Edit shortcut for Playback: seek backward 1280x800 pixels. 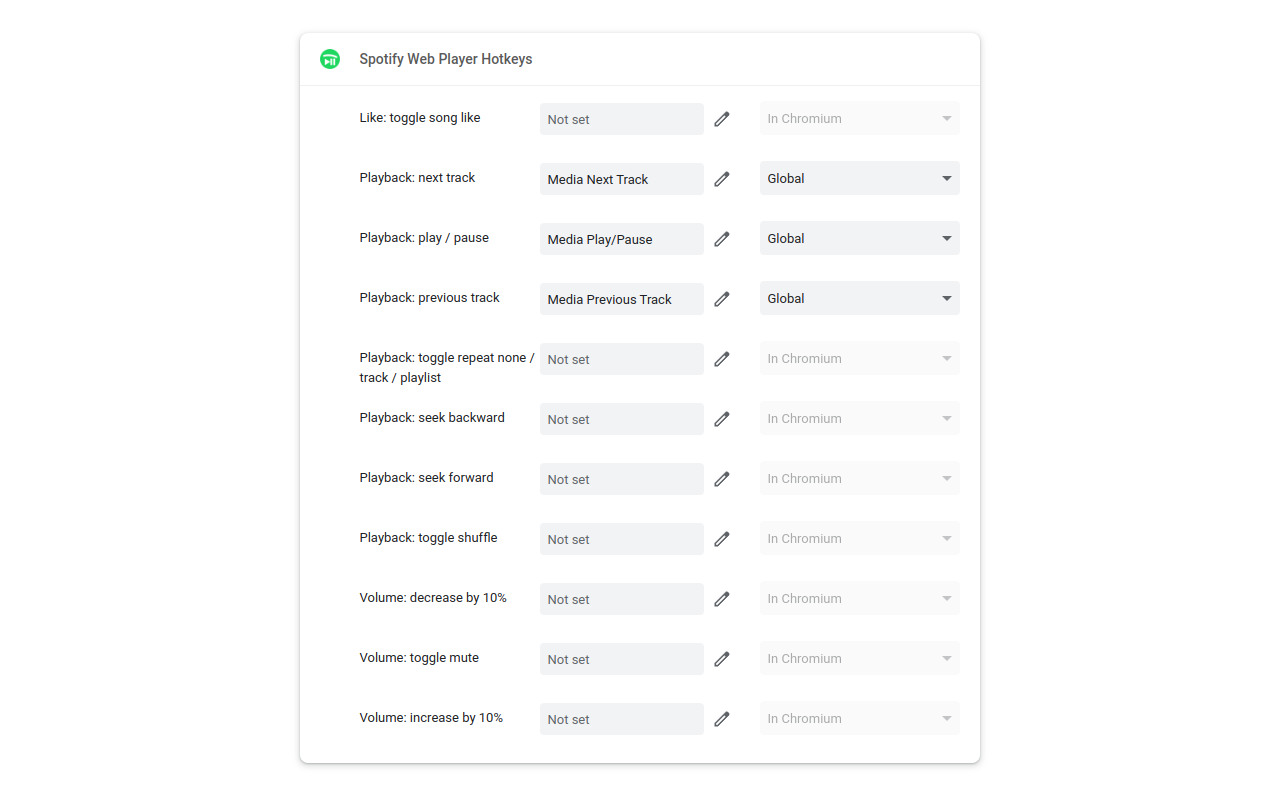[x=722, y=419]
